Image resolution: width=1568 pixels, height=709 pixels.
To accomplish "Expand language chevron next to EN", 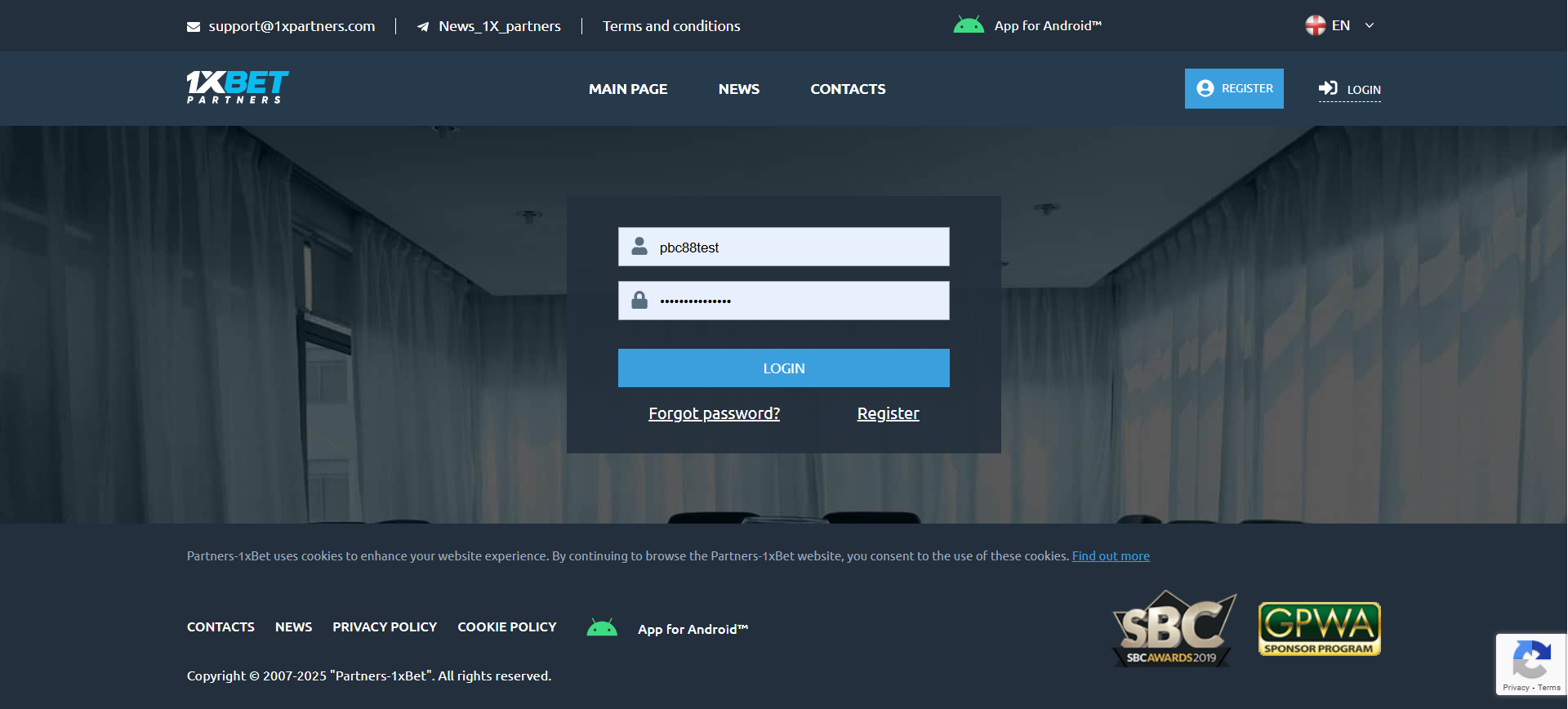I will 1370,26.
